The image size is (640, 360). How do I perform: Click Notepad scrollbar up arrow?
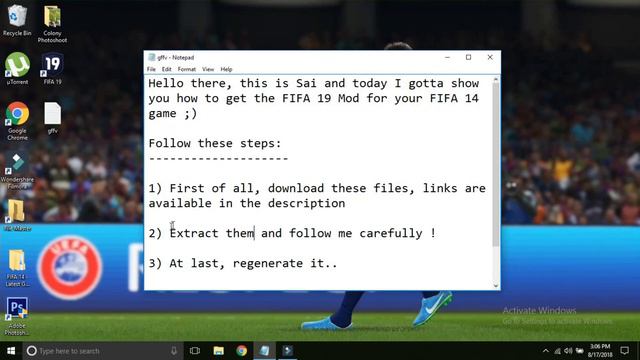click(x=496, y=80)
